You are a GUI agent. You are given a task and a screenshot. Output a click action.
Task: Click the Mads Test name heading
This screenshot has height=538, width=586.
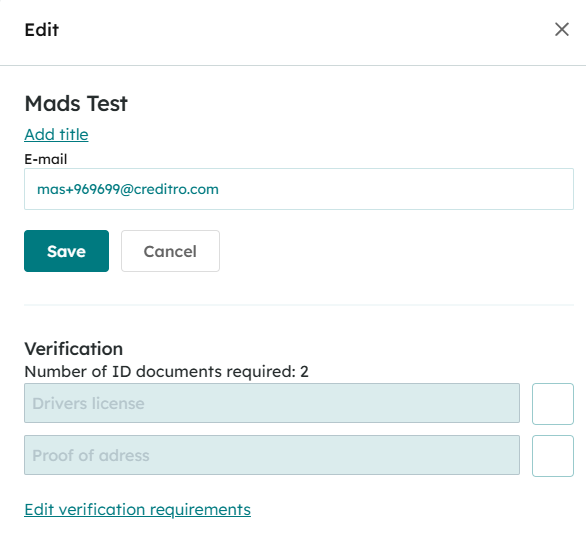(76, 103)
